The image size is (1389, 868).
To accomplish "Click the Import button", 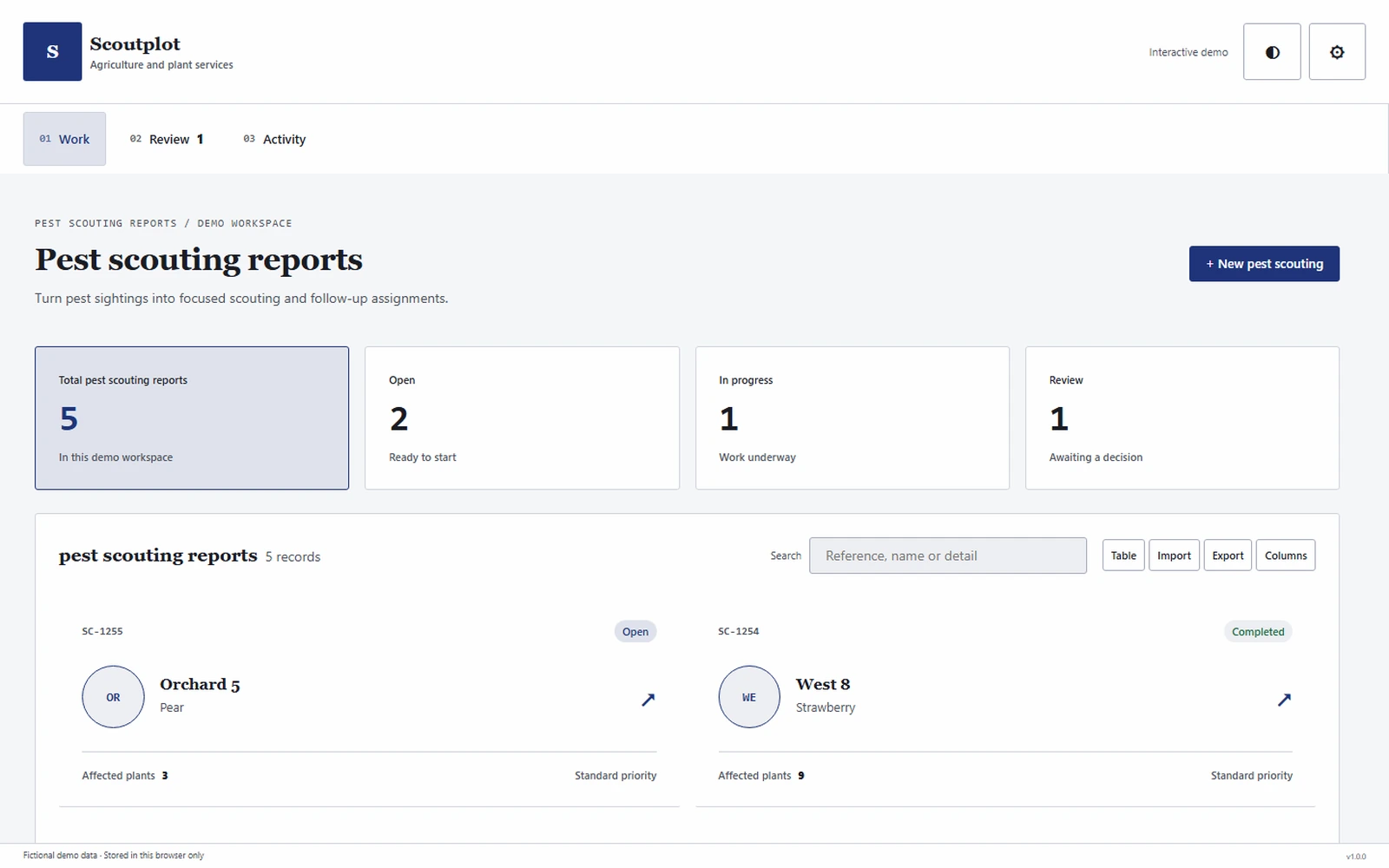I will [1174, 556].
